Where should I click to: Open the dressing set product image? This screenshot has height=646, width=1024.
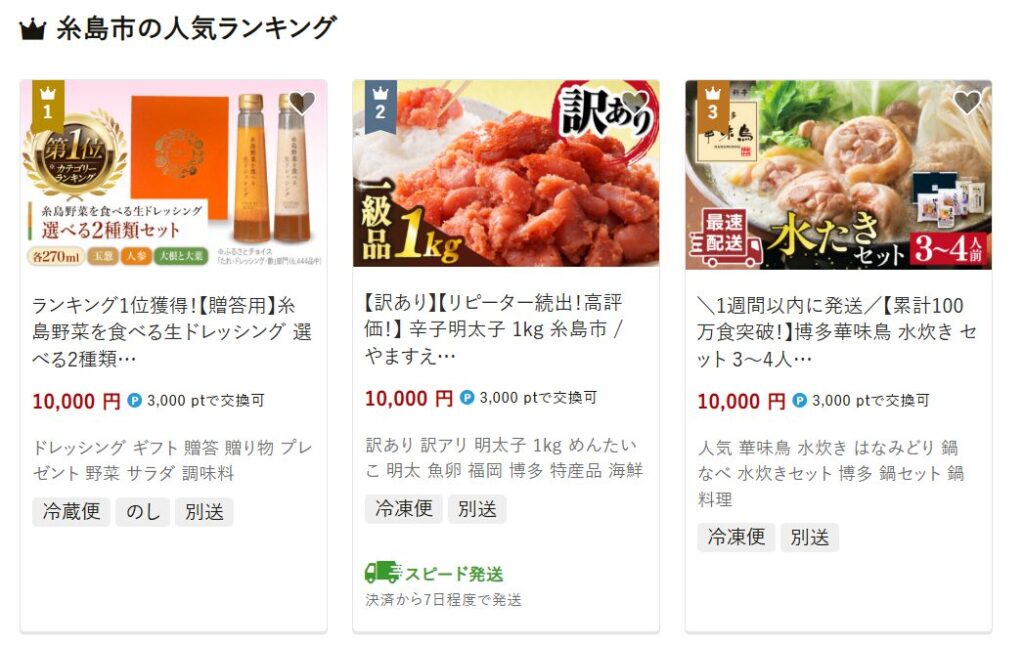pos(174,174)
